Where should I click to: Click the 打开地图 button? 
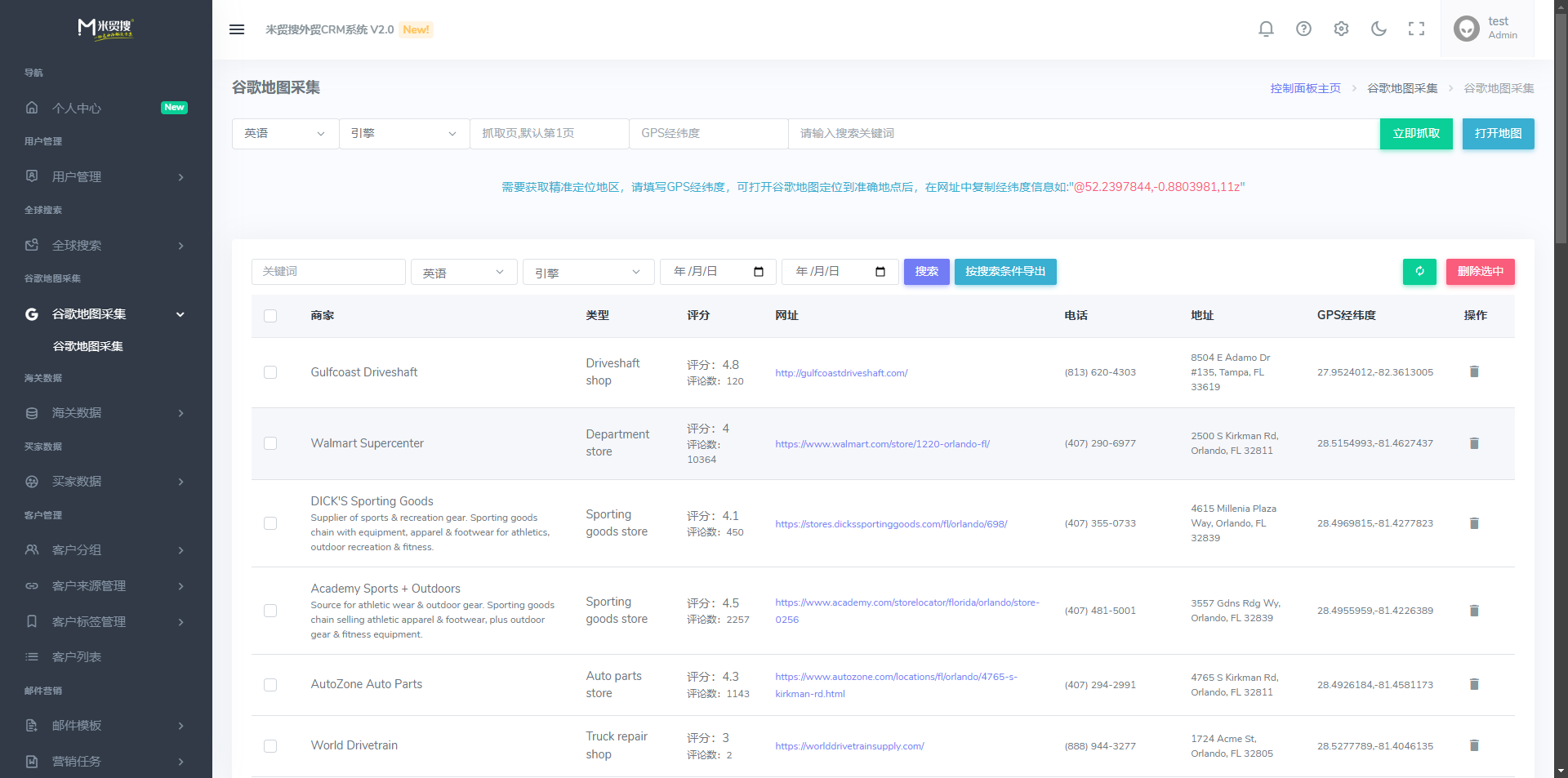pyautogui.click(x=1498, y=134)
